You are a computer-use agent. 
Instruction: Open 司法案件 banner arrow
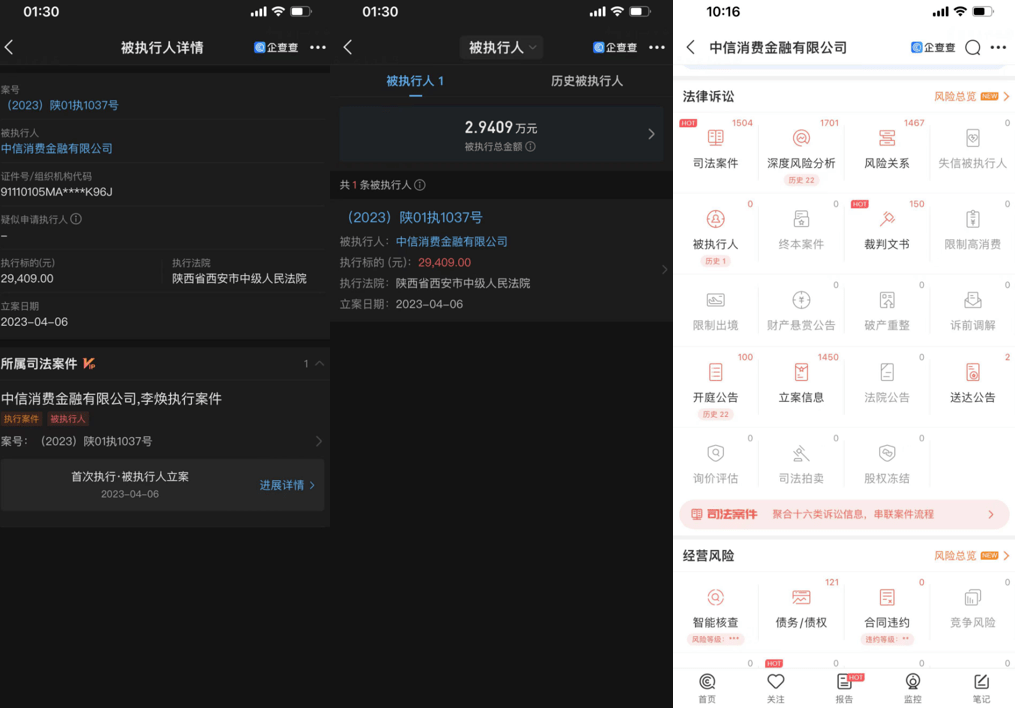click(991, 514)
